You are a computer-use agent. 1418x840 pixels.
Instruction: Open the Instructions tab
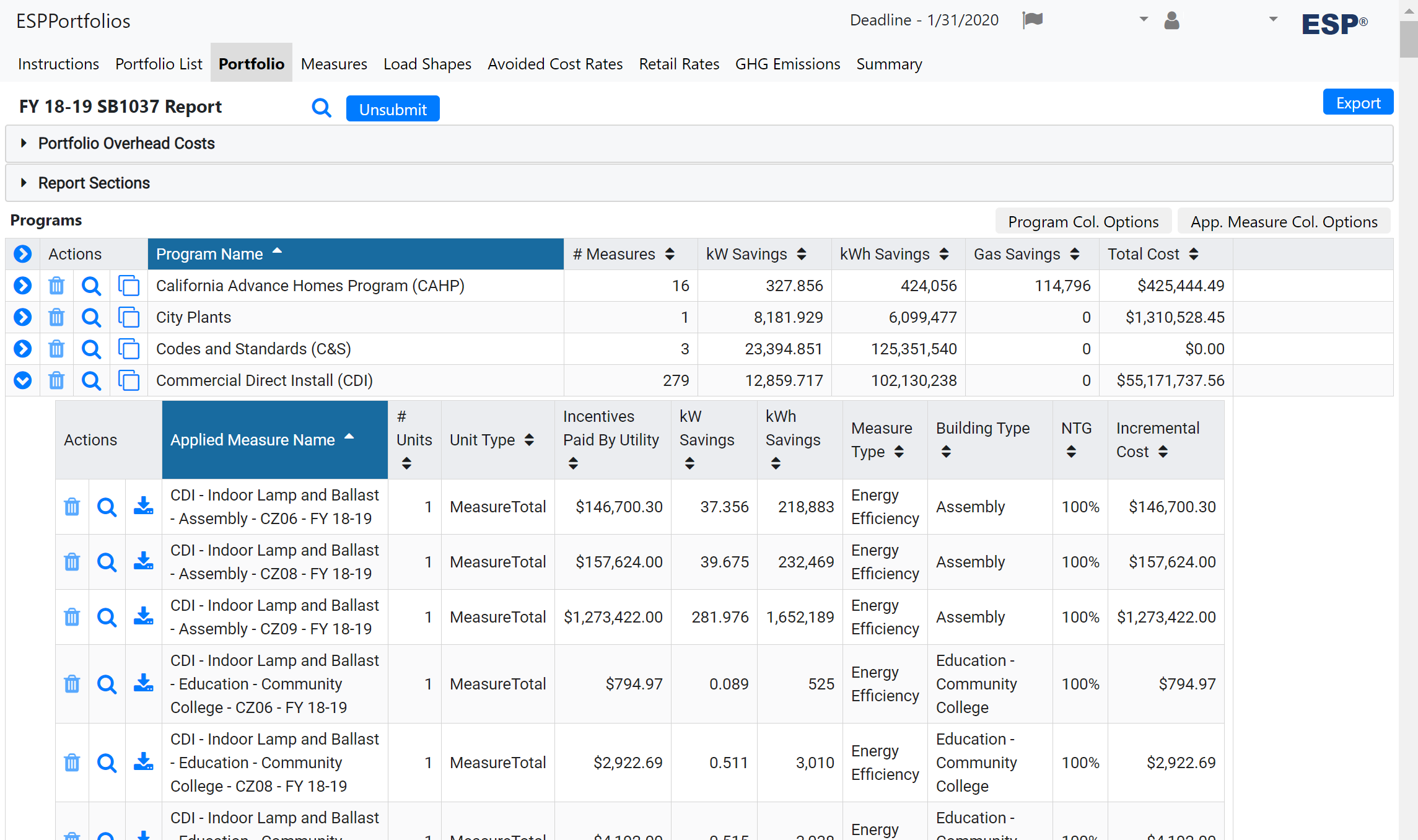pyautogui.click(x=58, y=64)
